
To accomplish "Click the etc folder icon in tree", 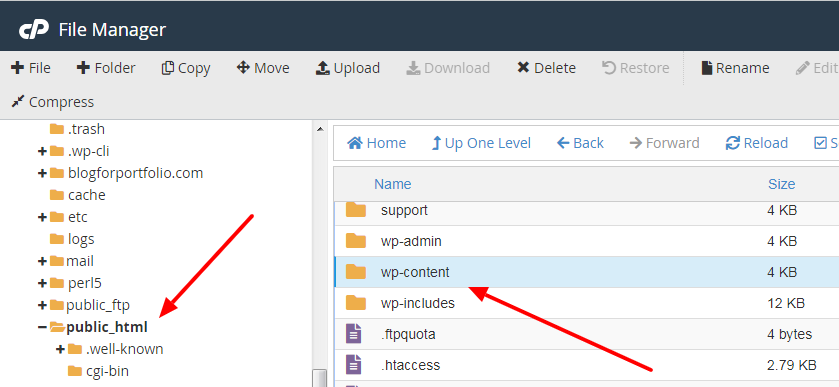I will (57, 217).
